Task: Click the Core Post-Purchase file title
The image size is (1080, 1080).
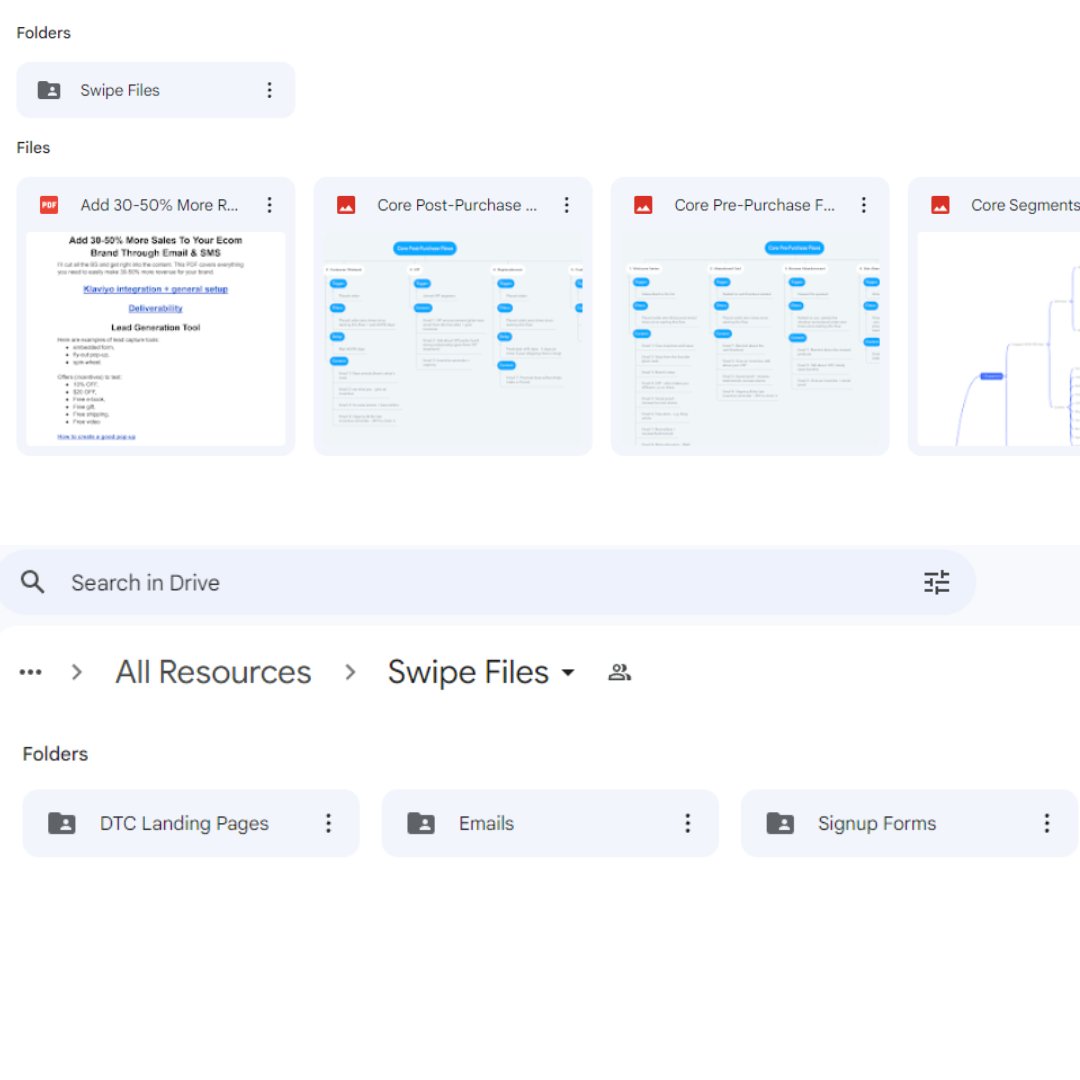Action: coord(457,205)
